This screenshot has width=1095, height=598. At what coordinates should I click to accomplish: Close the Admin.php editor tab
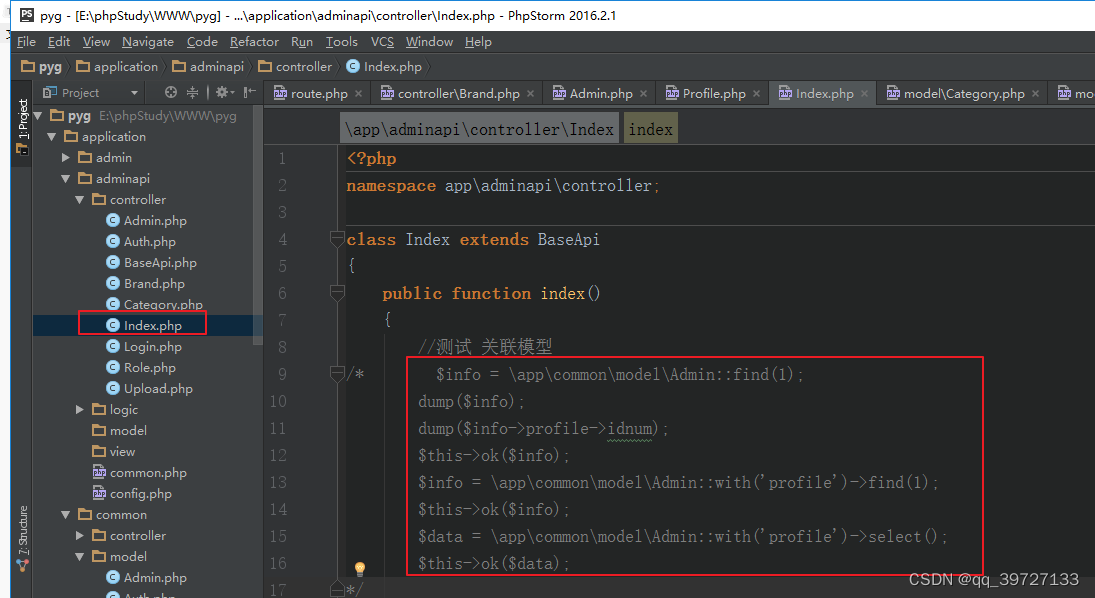click(643, 94)
